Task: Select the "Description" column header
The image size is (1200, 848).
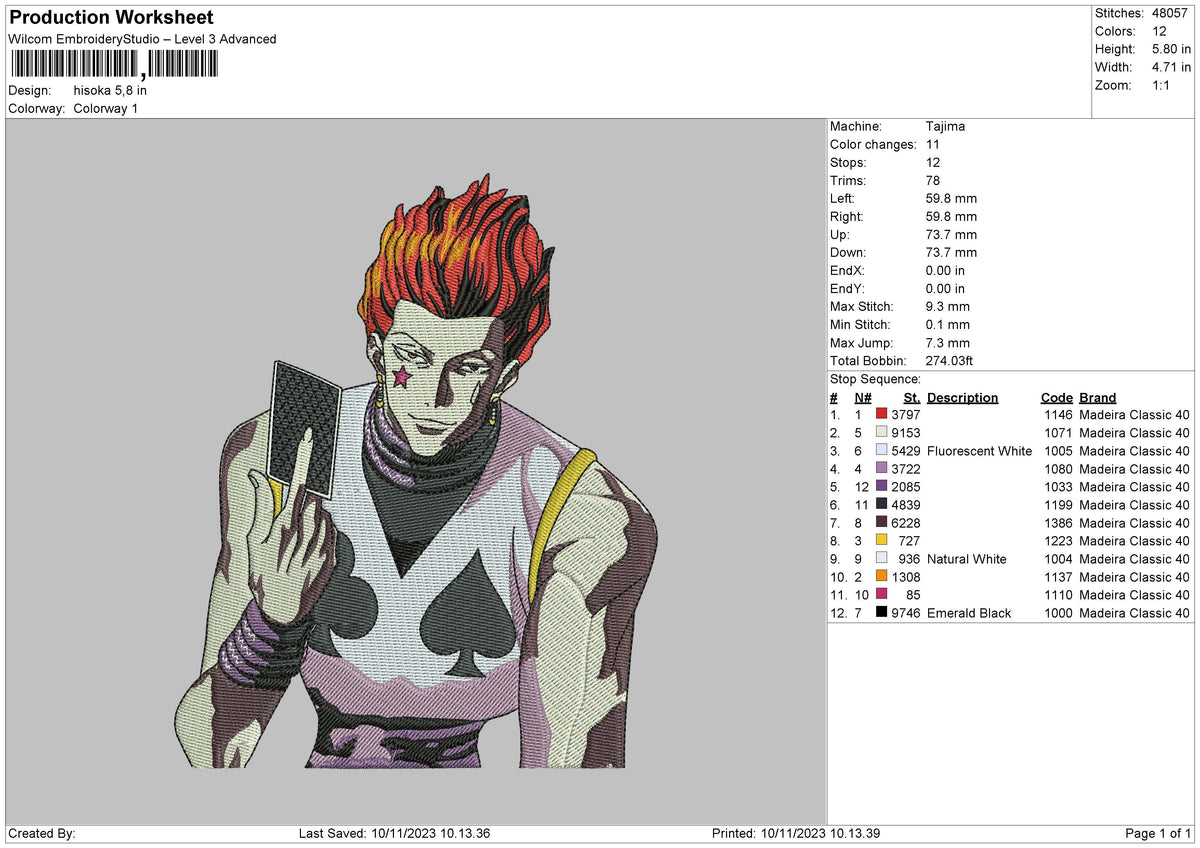Action: click(x=963, y=397)
